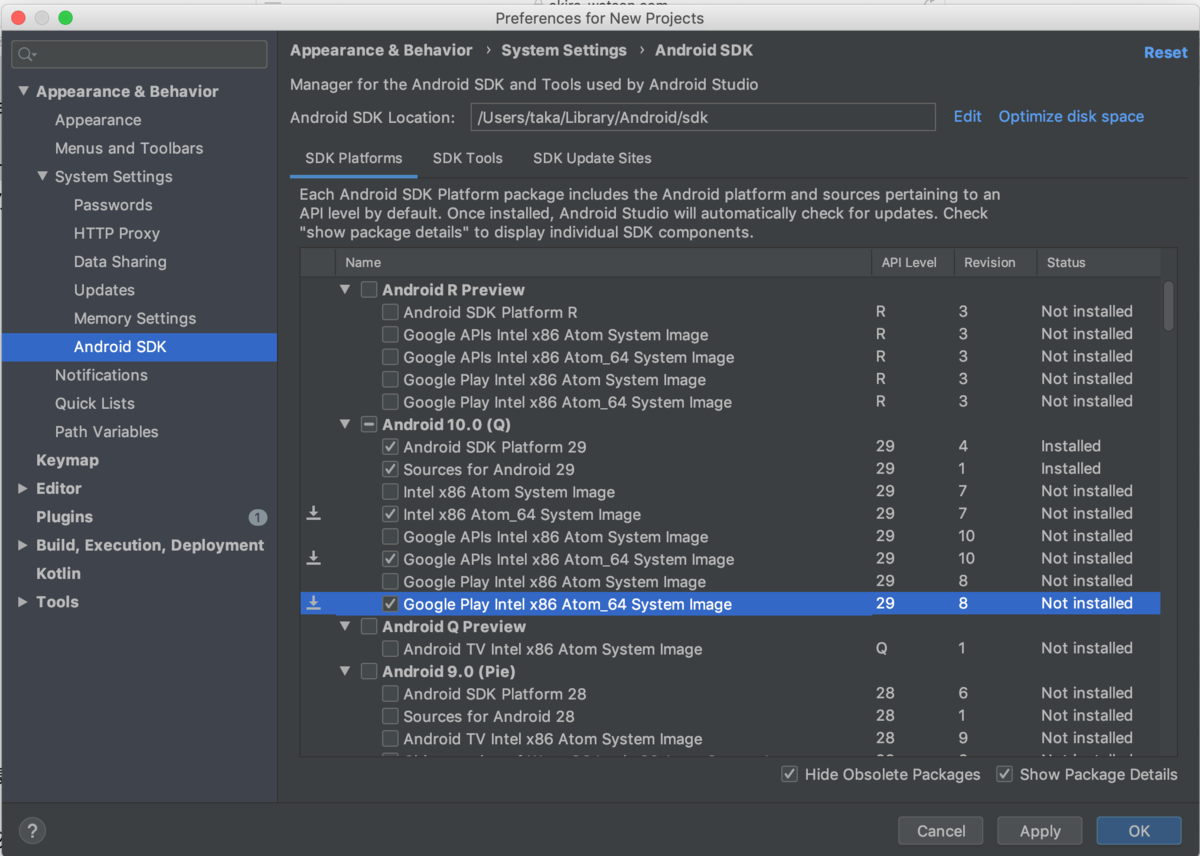Switch to the SDK Tools tab
Image resolution: width=1200 pixels, height=856 pixels.
click(x=467, y=158)
